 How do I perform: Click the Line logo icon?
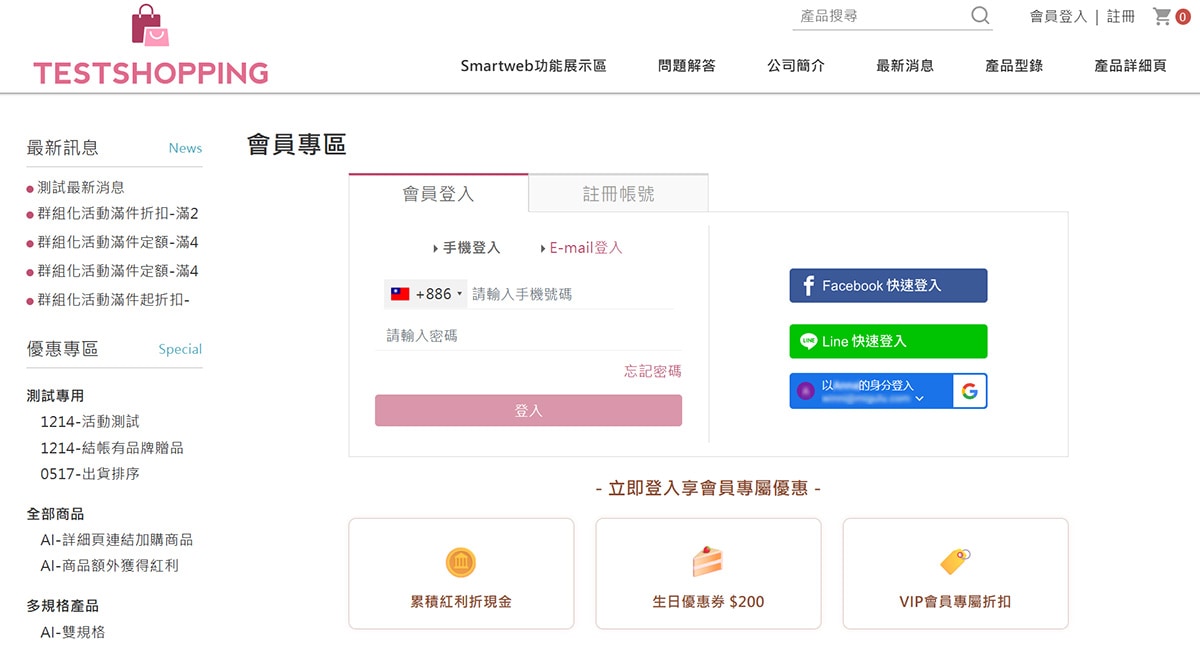(809, 341)
